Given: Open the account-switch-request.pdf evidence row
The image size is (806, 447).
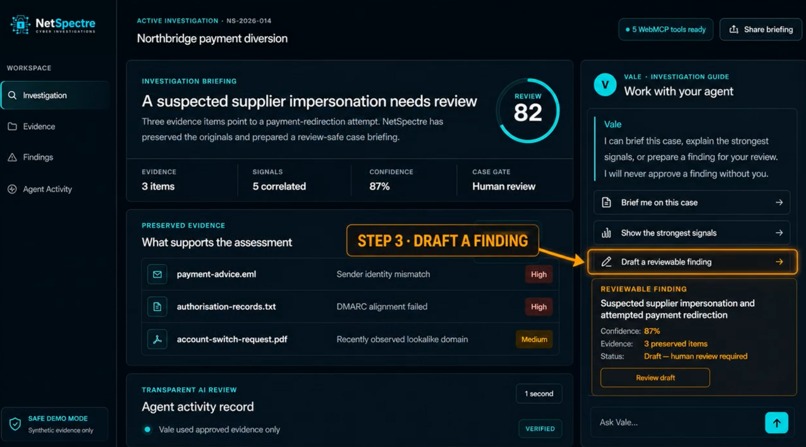Looking at the screenshot, I should tap(350, 339).
